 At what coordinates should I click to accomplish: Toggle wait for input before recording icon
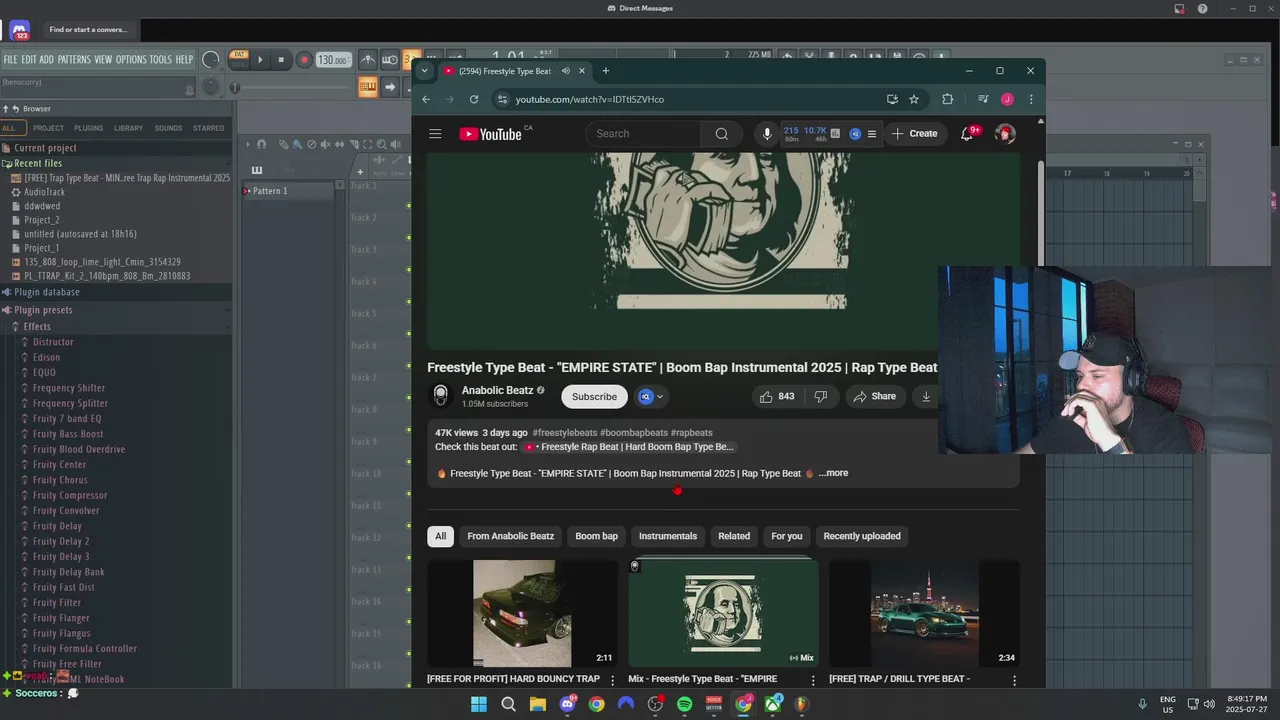pyautogui.click(x=390, y=60)
